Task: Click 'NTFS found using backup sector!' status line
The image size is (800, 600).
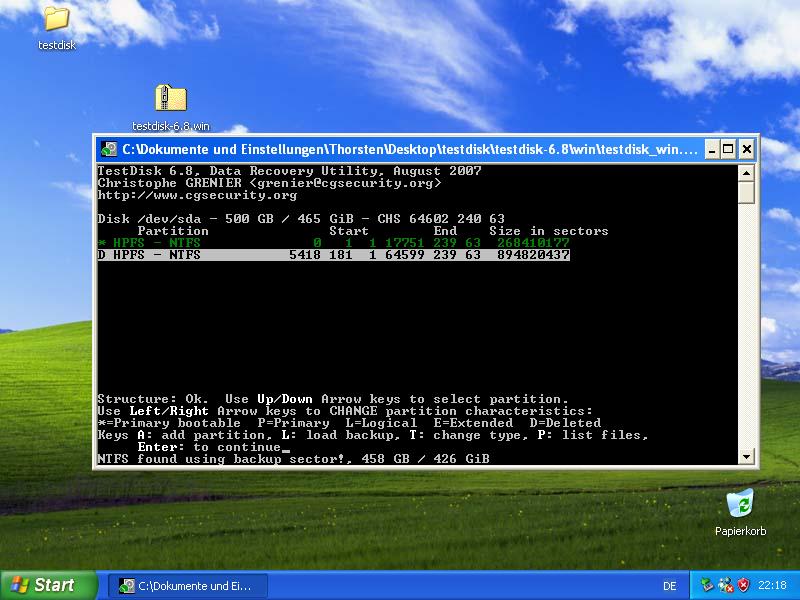Action: (x=293, y=459)
